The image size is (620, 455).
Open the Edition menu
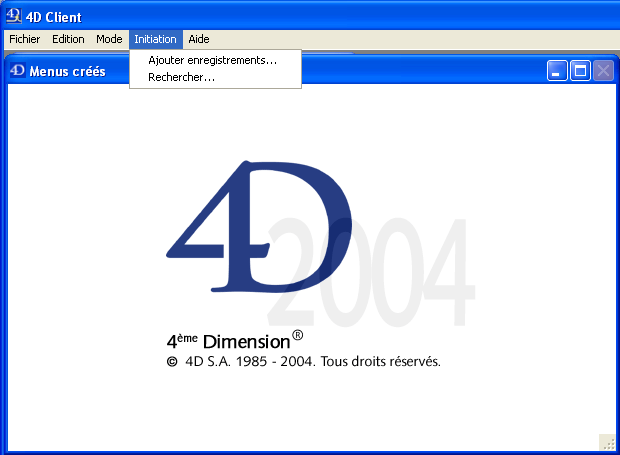click(68, 39)
